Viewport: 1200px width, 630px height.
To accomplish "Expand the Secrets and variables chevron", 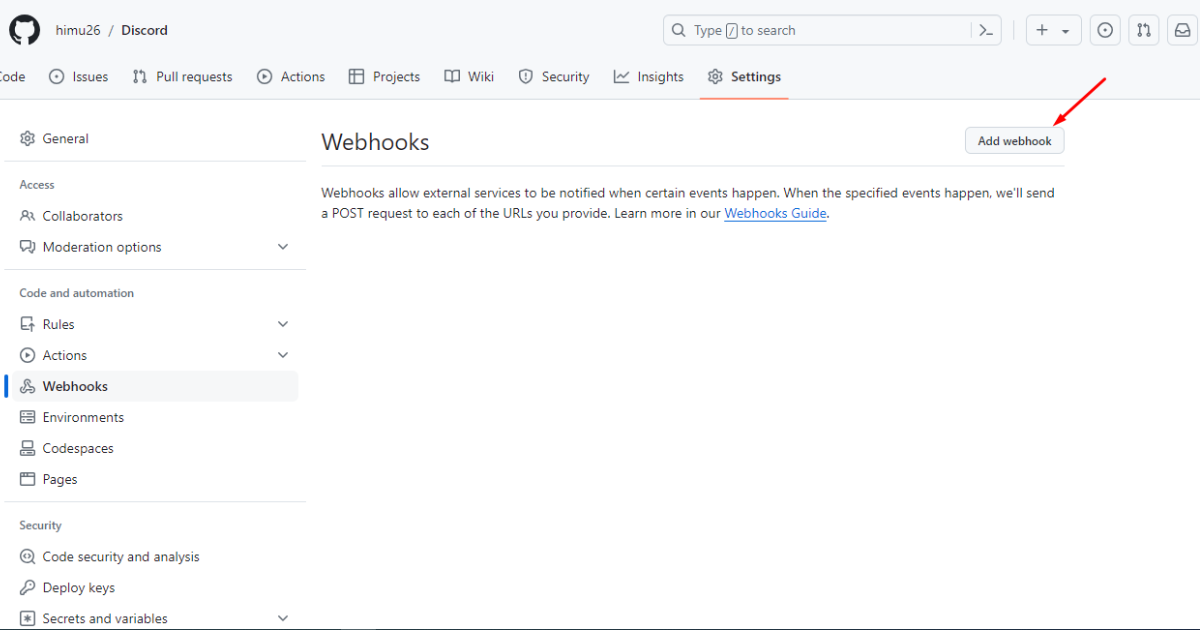I will tap(283, 619).
